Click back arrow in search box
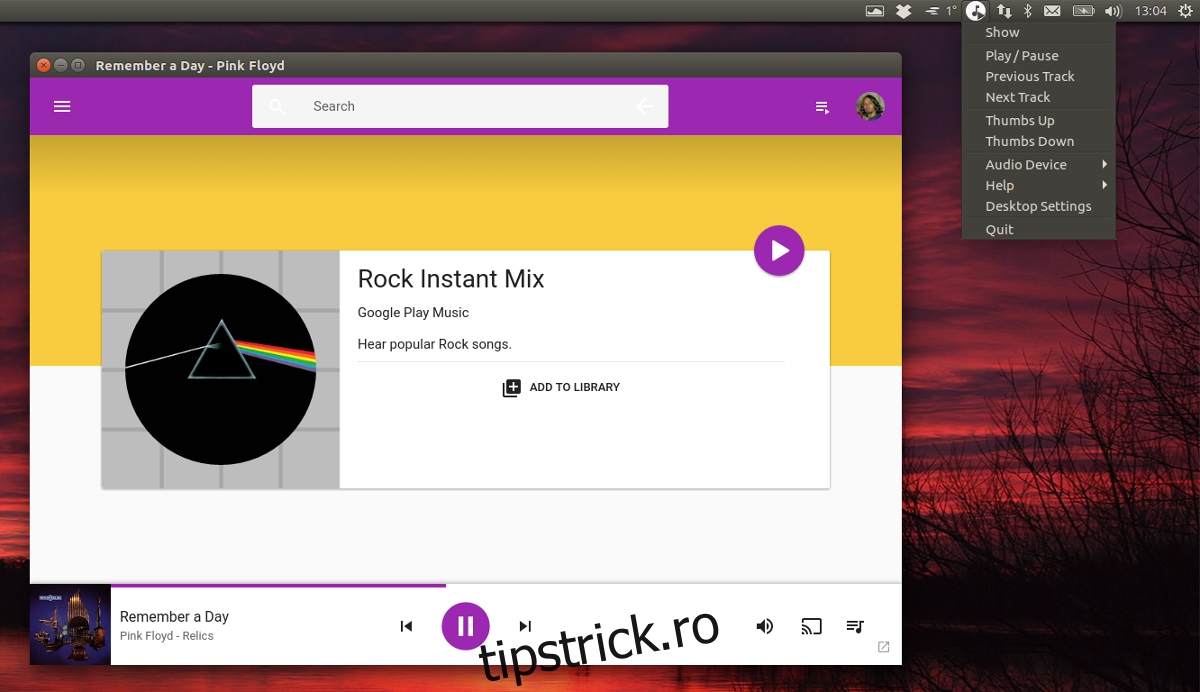The height and width of the screenshot is (692, 1200). click(x=645, y=106)
